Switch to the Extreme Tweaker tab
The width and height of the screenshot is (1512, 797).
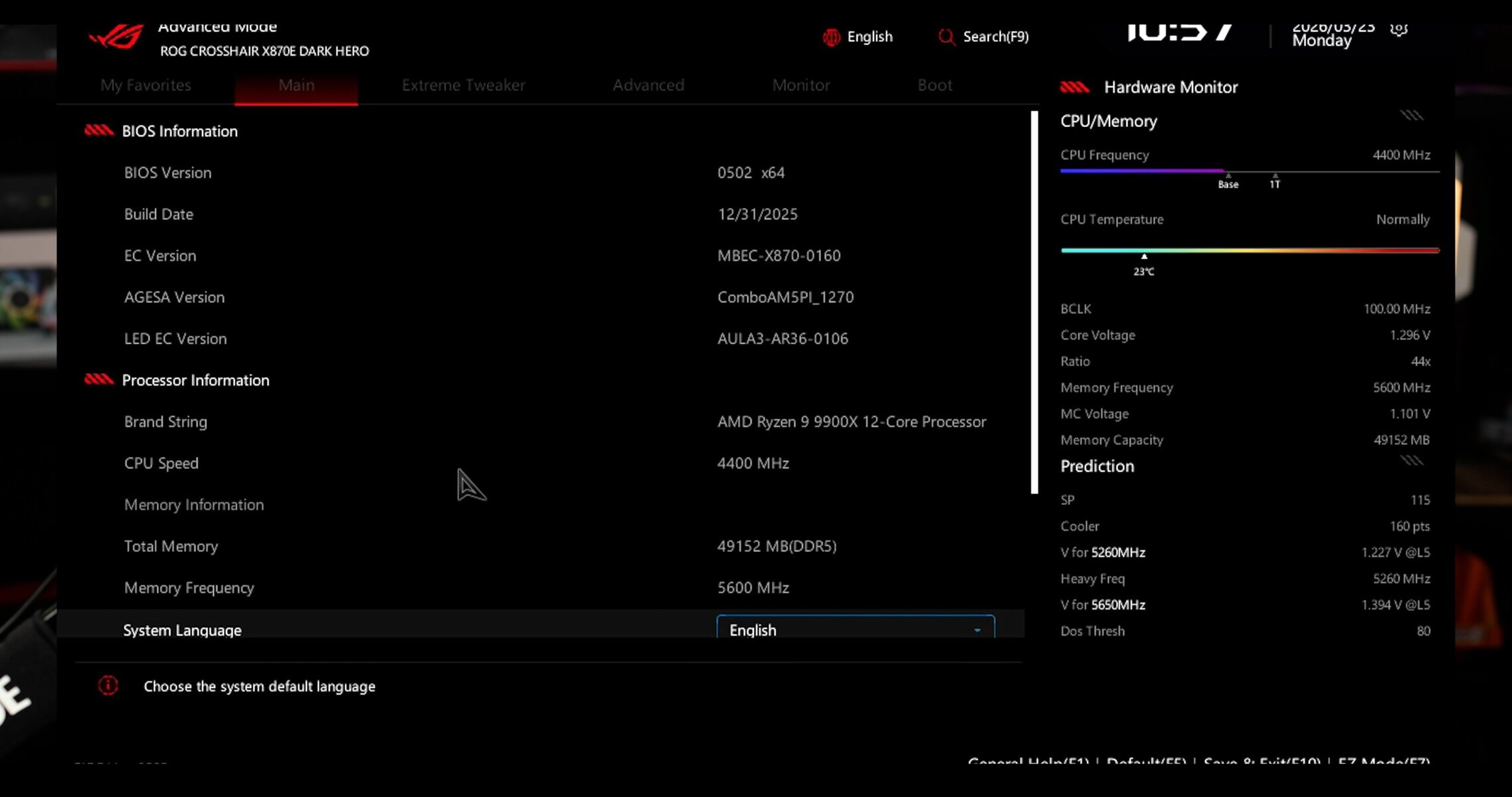pyautogui.click(x=463, y=85)
